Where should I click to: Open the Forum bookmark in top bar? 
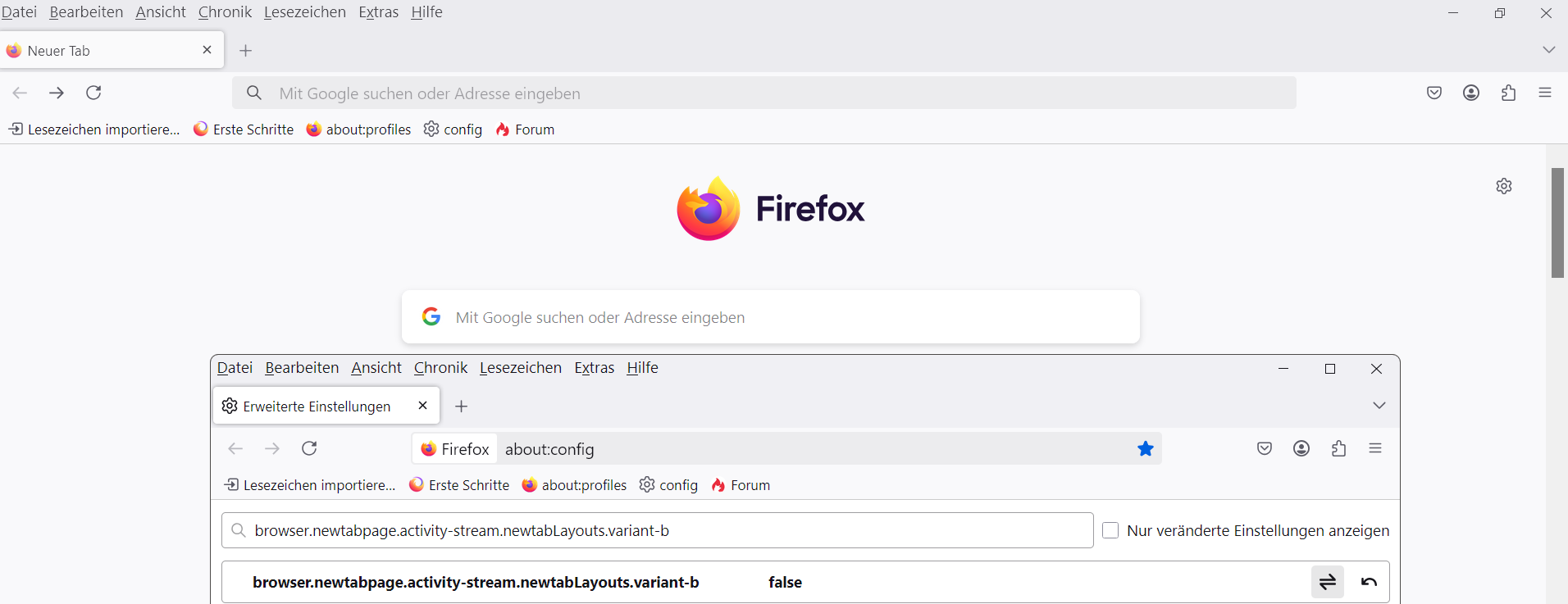click(x=526, y=129)
